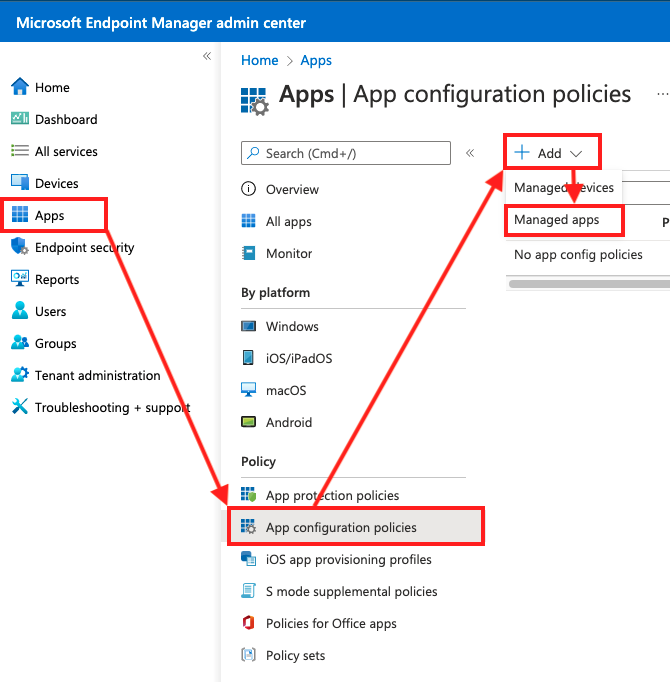670x682 pixels.
Task: Click Microsoft Endpoint Manager admin center title
Action: coord(161,23)
